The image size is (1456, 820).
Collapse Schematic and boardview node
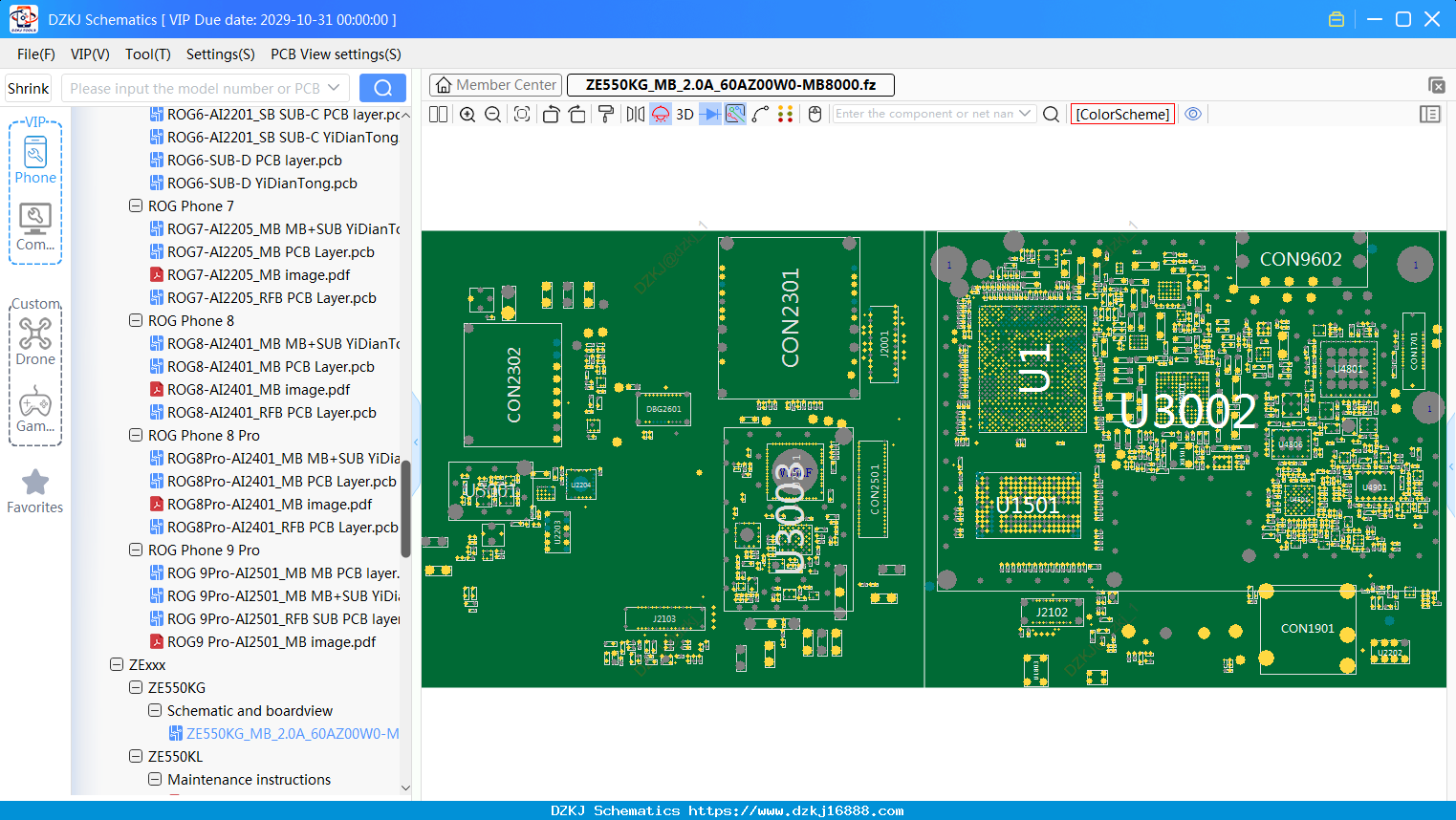155,710
